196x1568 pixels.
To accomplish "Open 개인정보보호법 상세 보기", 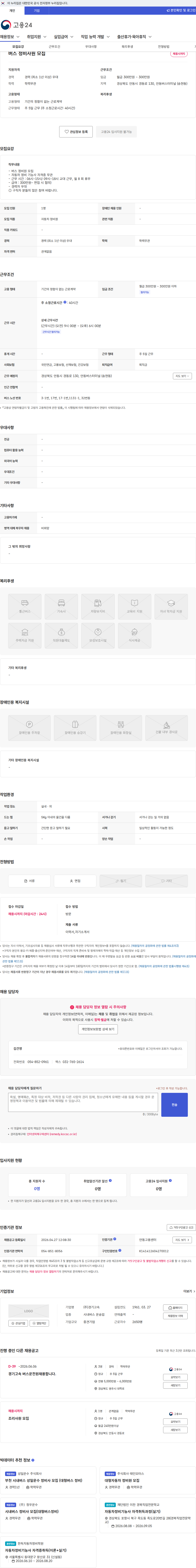I will pos(98,1029).
